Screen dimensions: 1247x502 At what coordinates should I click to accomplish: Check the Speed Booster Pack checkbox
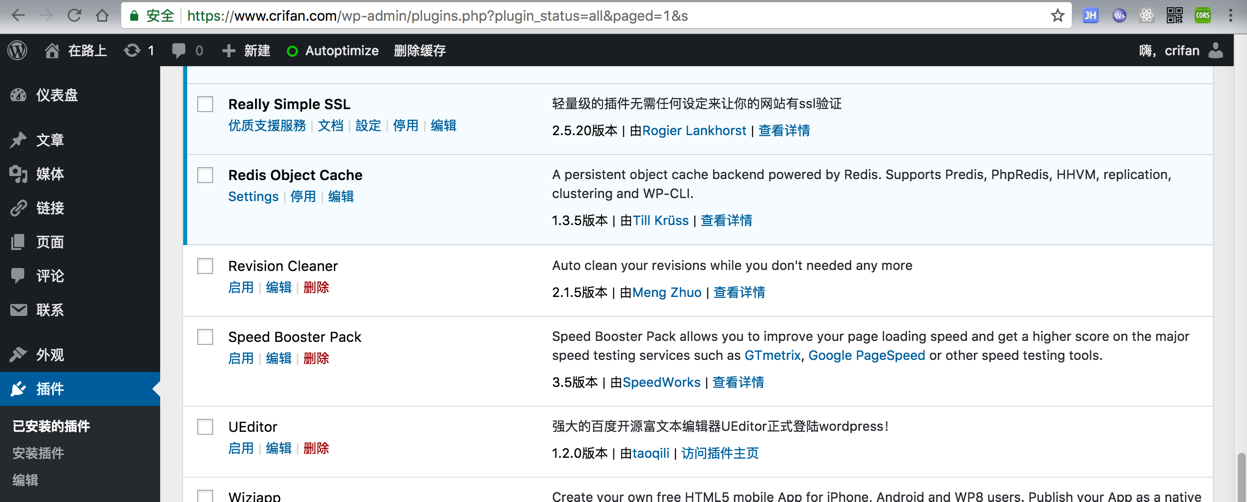205,337
